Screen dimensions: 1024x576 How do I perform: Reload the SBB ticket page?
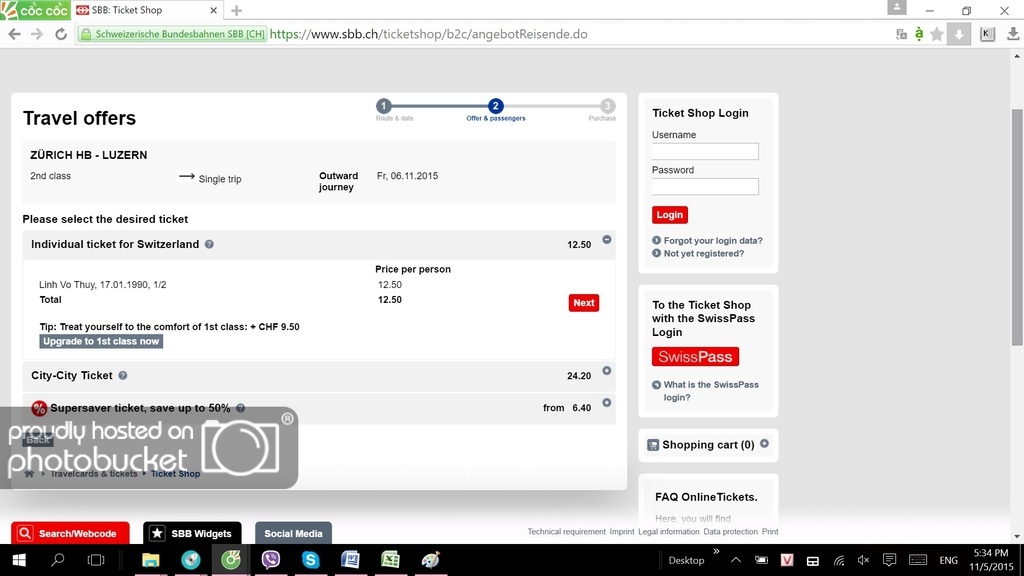click(61, 34)
